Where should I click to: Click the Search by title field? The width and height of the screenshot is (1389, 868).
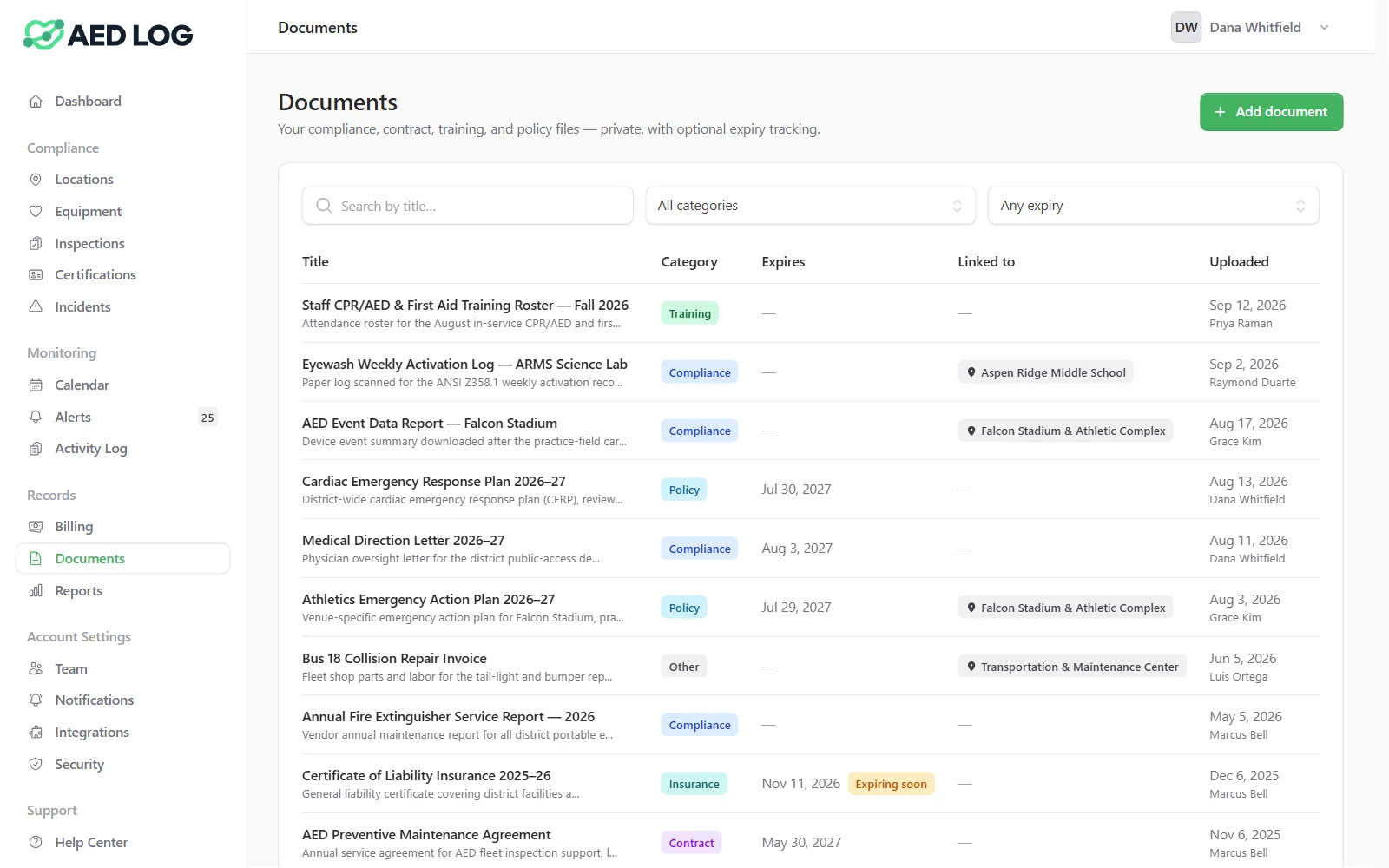pyautogui.click(x=468, y=206)
